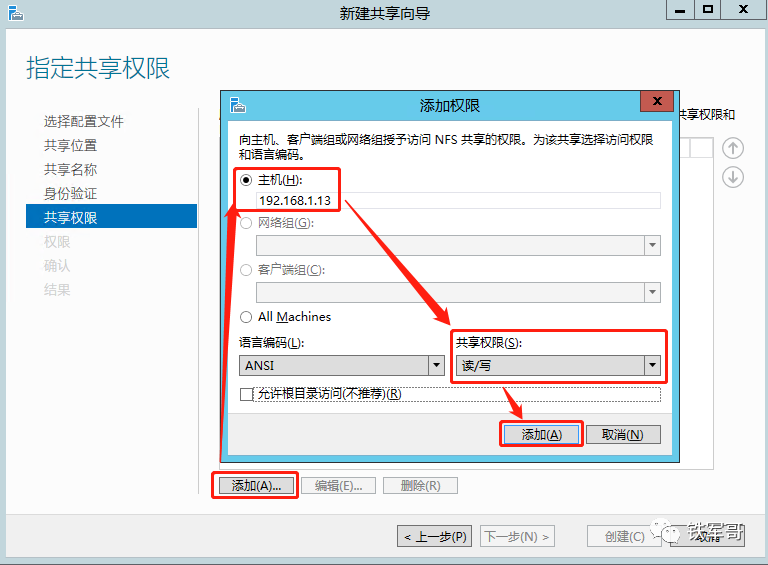Select the Host radio button
Image resolution: width=768 pixels, height=565 pixels.
click(247, 179)
